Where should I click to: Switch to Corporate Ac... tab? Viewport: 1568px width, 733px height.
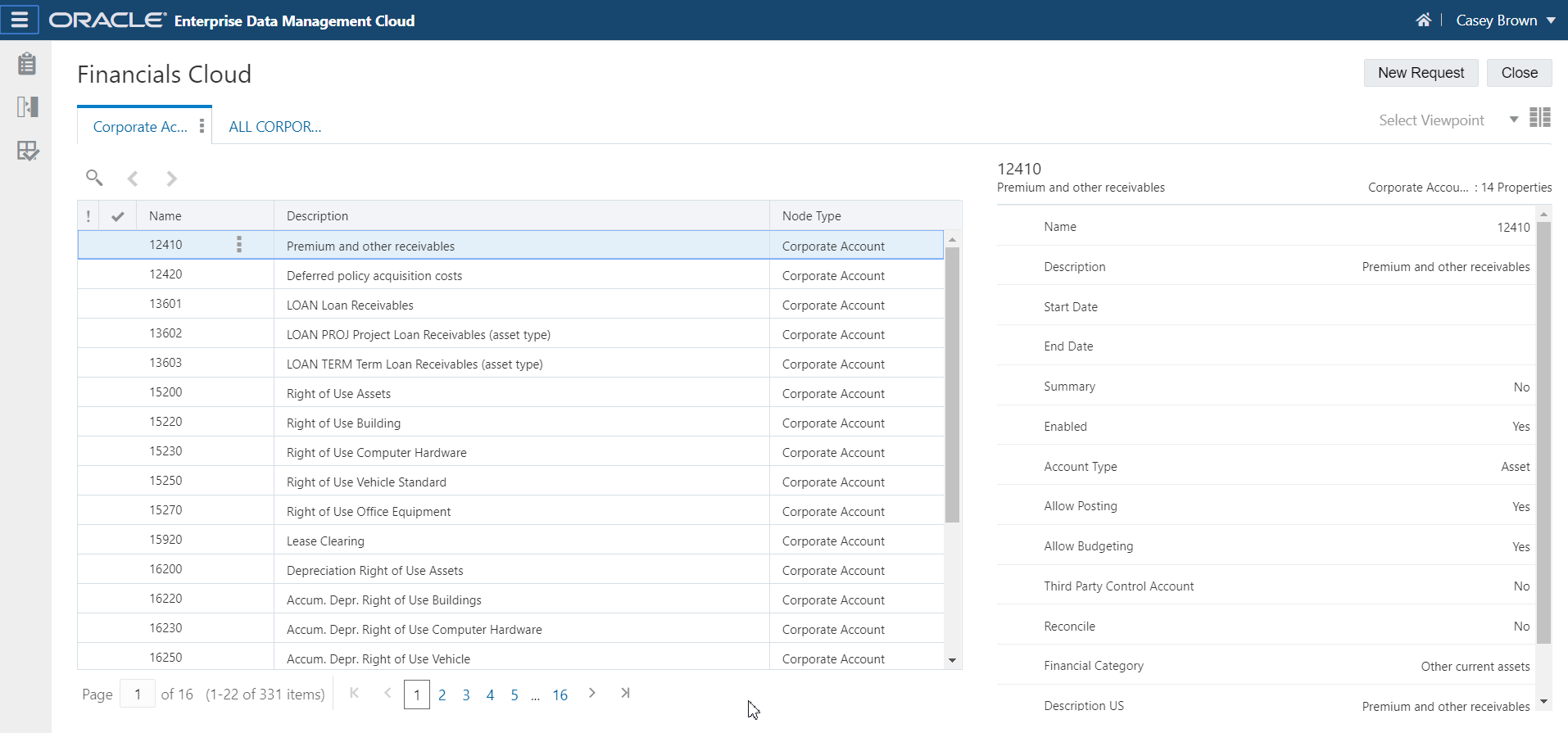[140, 127]
